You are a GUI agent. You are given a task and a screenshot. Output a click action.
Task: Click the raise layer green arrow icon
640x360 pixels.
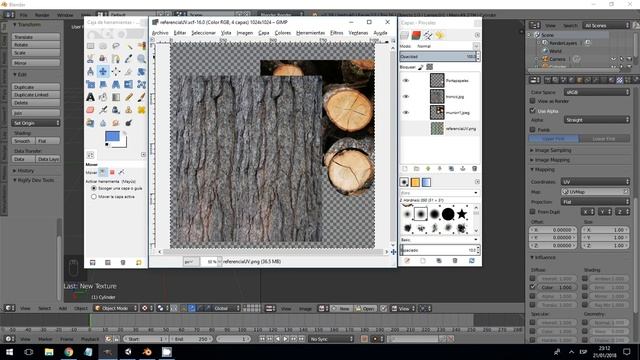click(428, 169)
